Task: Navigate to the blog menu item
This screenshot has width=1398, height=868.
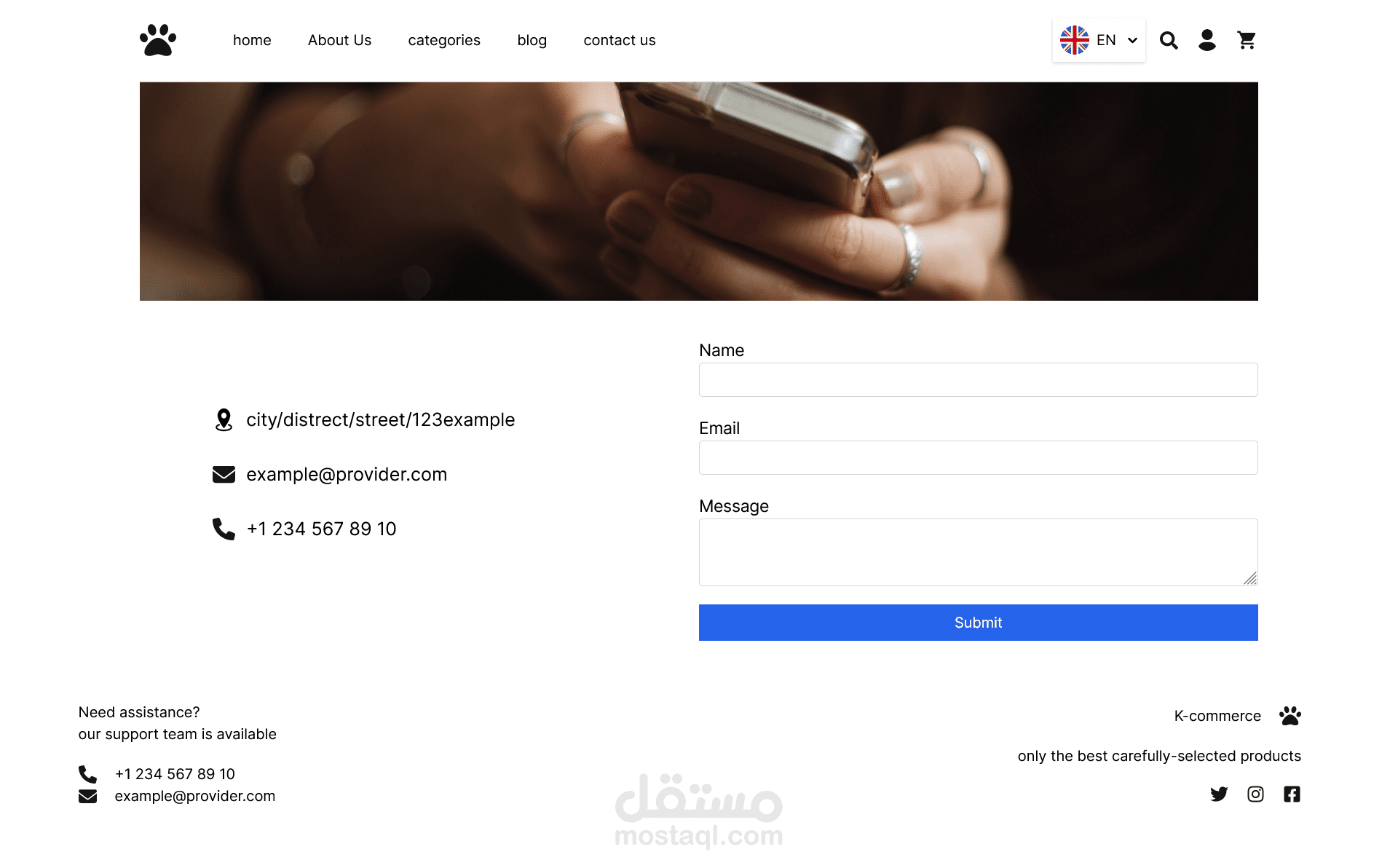Action: (532, 40)
